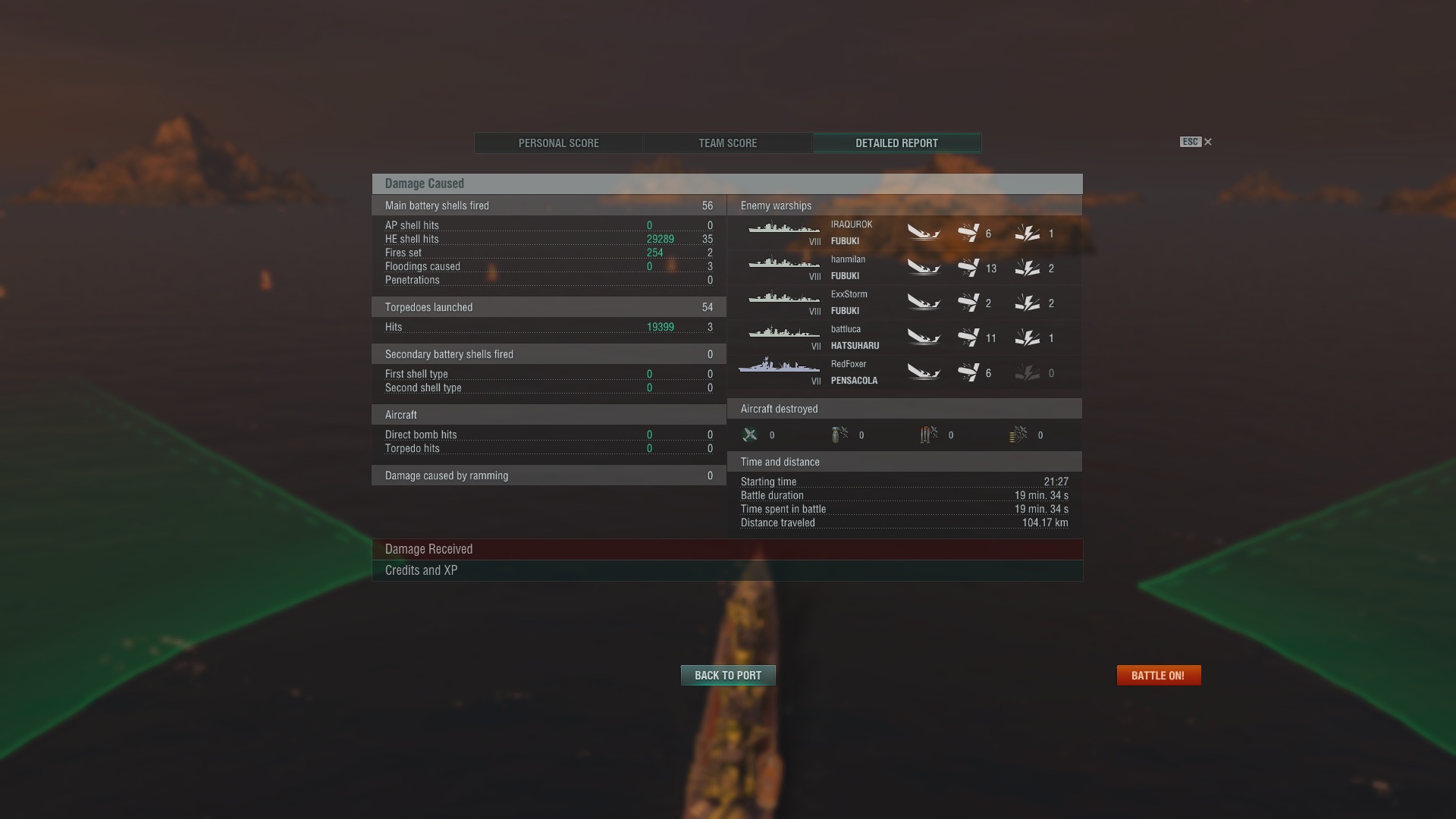The image size is (1456, 819).
Task: Collapse the Damage Caused section header
Action: tap(727, 184)
